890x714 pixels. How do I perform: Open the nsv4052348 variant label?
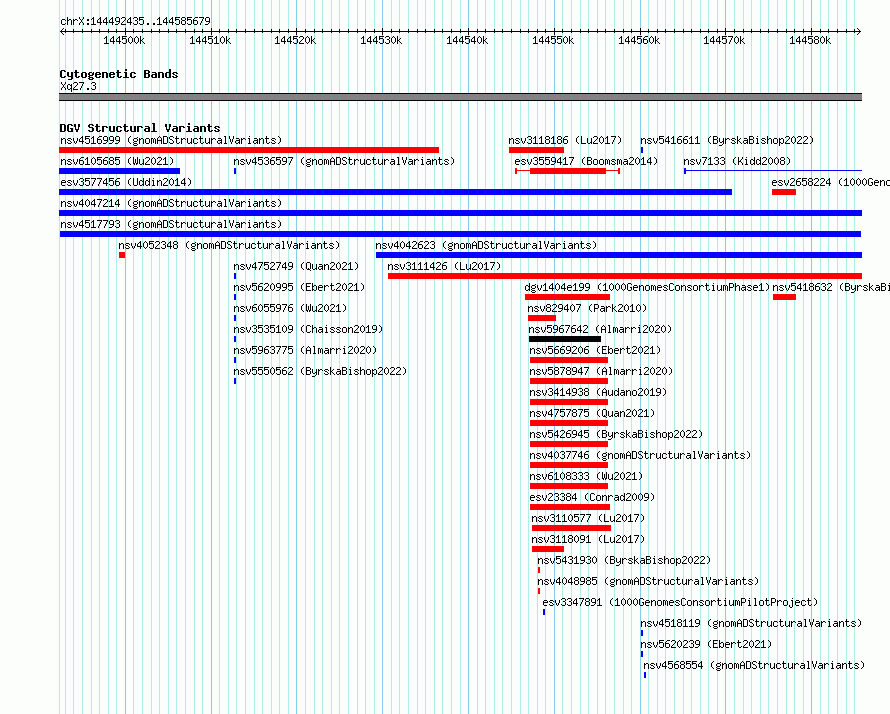pos(229,245)
